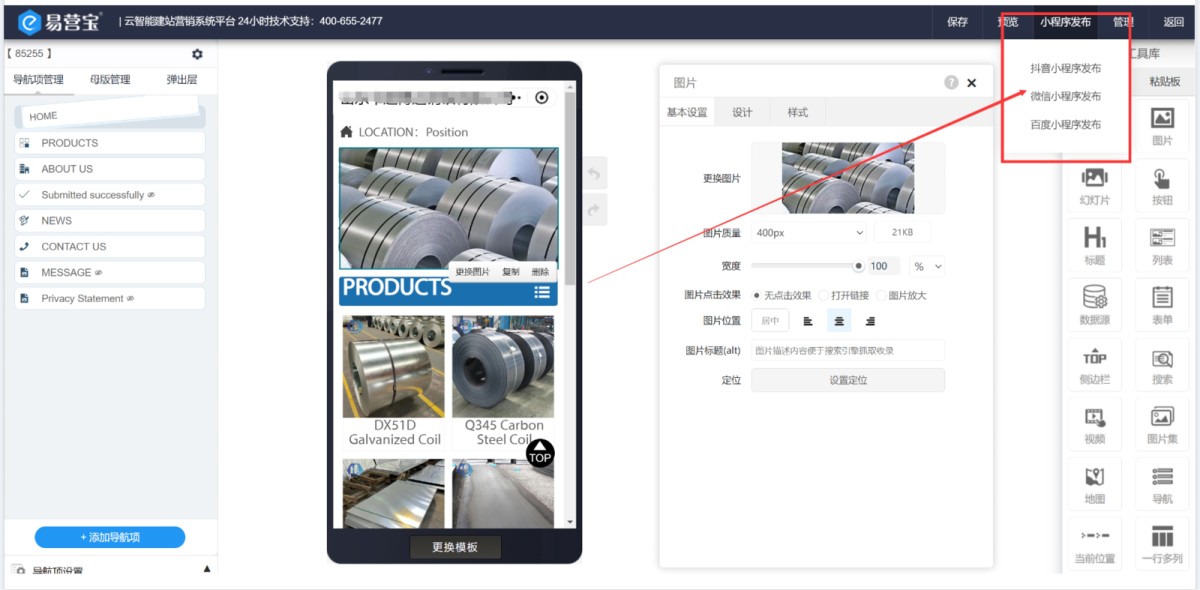Open the width unit % dropdown
1200x590 pixels.
pos(927,266)
